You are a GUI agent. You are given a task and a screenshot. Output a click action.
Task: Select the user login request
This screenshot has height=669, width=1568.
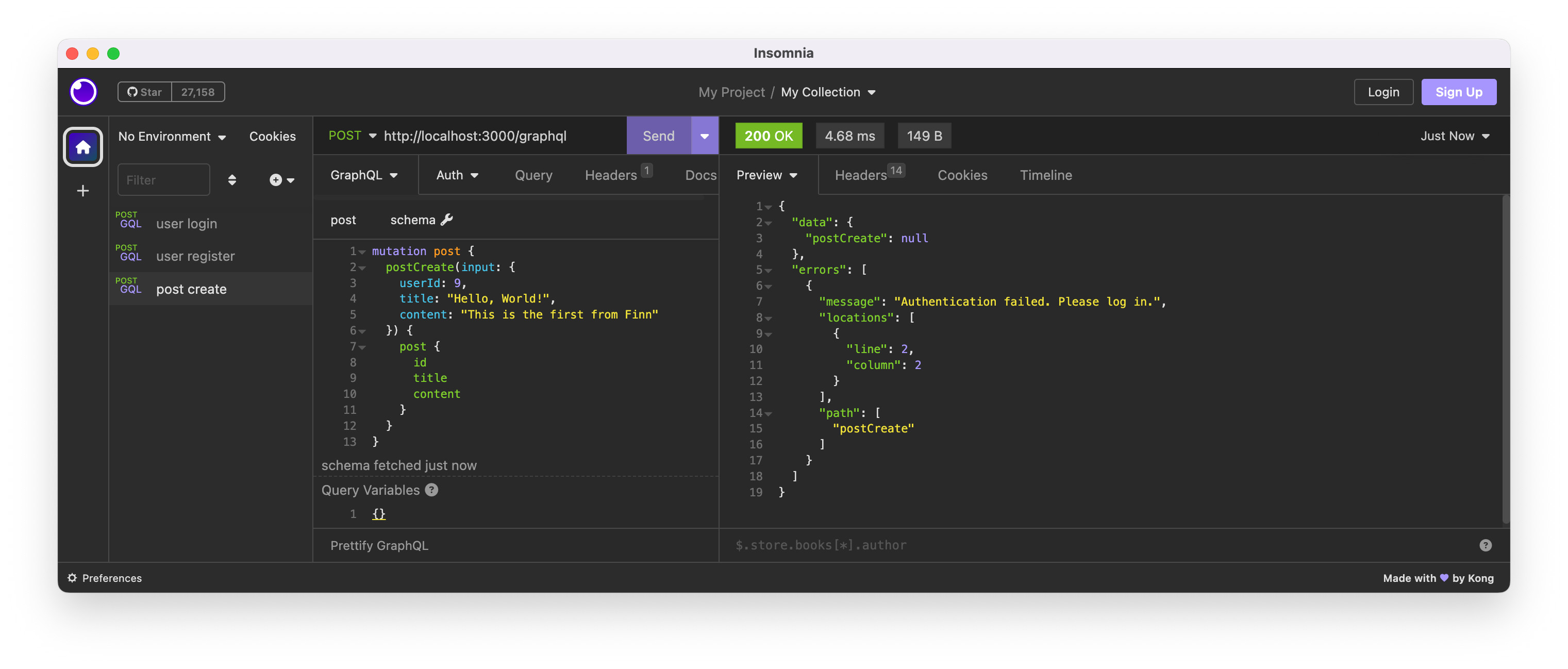[x=211, y=223]
